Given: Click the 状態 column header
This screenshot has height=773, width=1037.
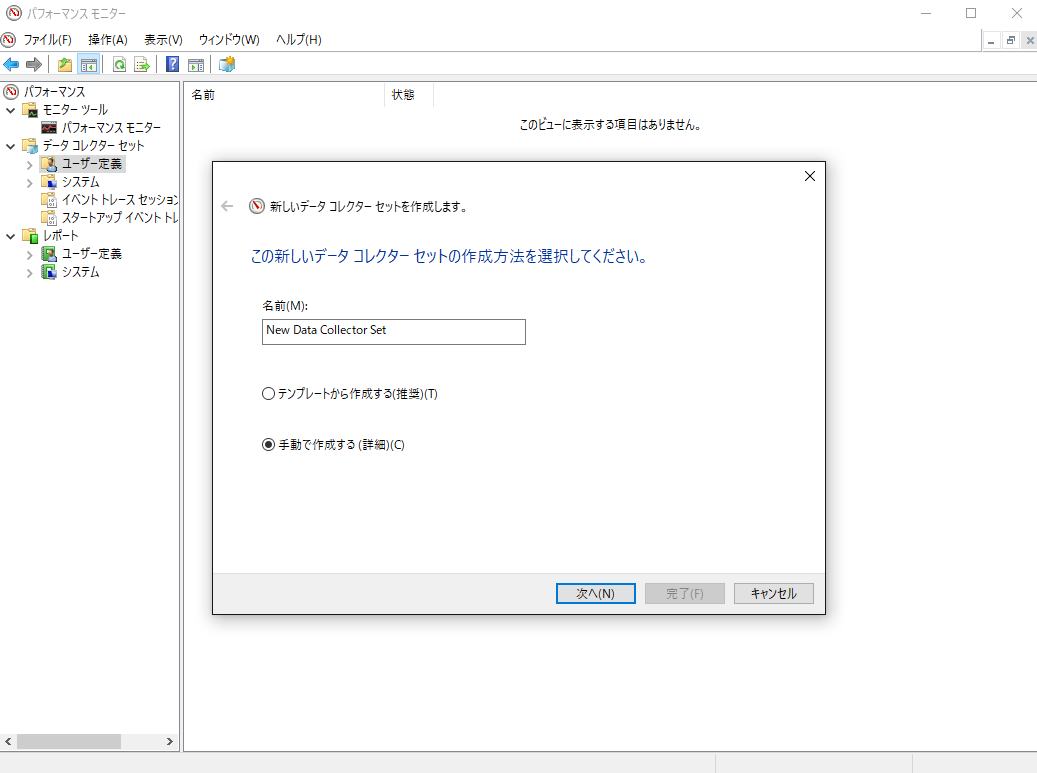Looking at the screenshot, I should tap(409, 95).
